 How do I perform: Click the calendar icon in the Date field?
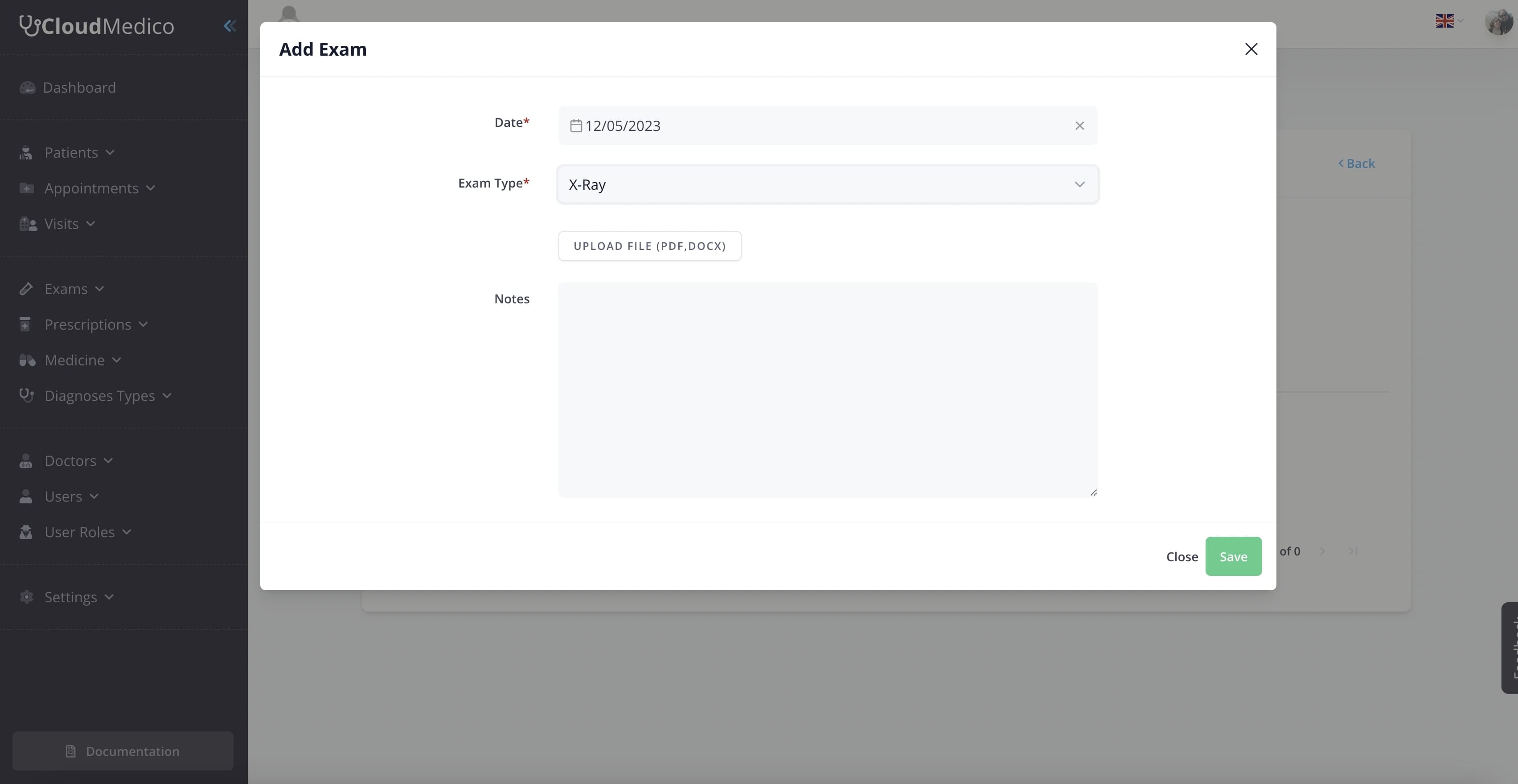point(576,125)
